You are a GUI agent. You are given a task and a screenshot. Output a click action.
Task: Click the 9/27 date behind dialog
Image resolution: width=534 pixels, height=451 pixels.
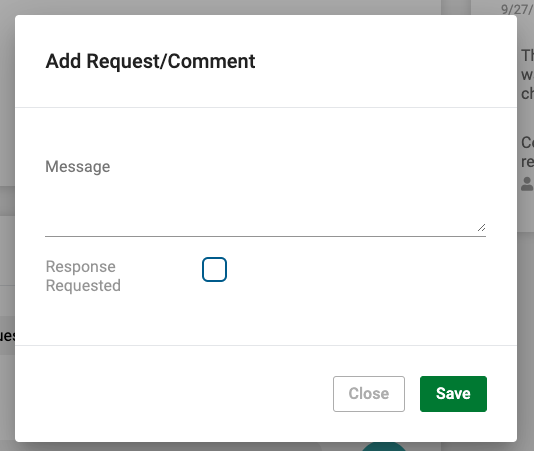click(x=517, y=10)
